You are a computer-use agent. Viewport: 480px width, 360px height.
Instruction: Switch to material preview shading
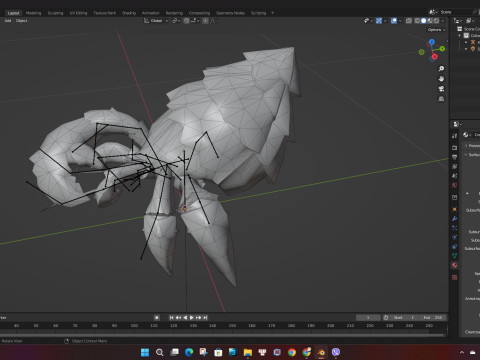[430, 21]
